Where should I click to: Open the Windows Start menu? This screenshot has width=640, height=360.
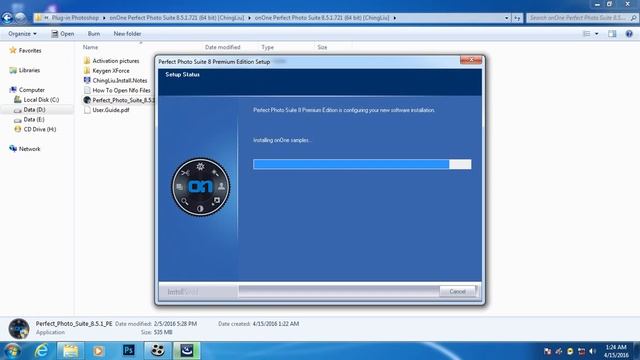click(x=12, y=351)
